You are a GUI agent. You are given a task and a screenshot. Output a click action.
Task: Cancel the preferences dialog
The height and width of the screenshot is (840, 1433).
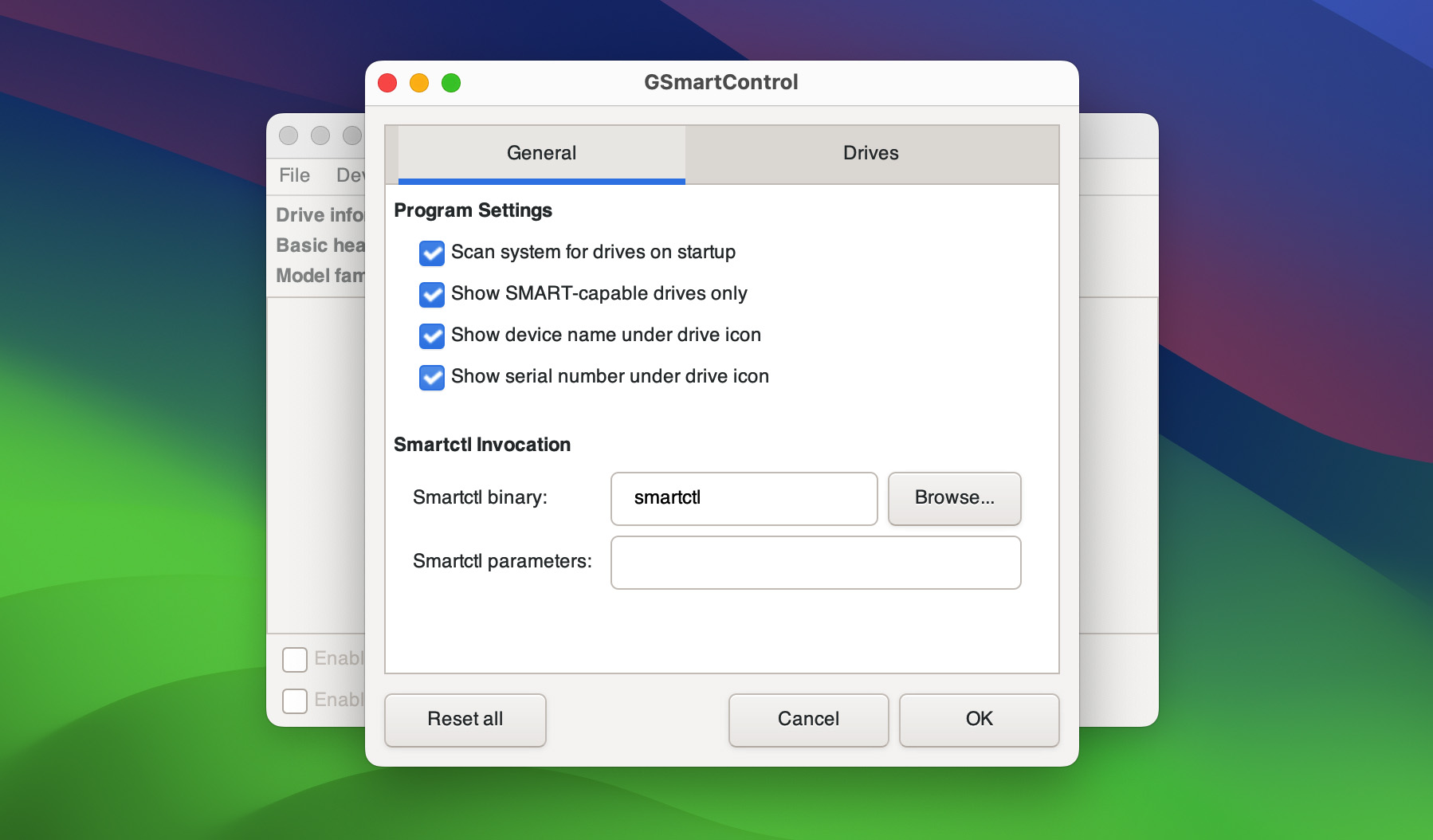point(808,720)
